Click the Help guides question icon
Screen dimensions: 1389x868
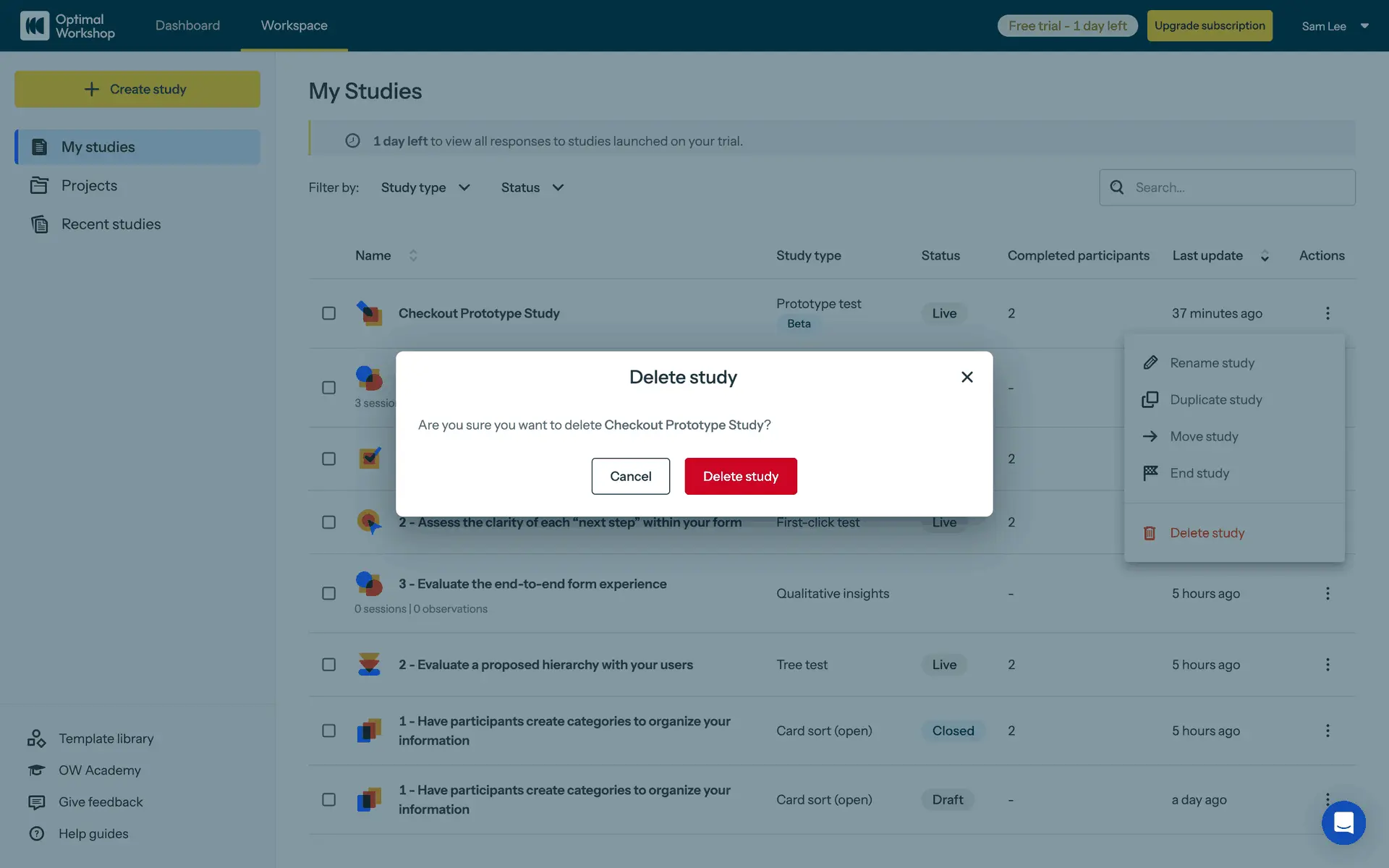pyautogui.click(x=36, y=833)
